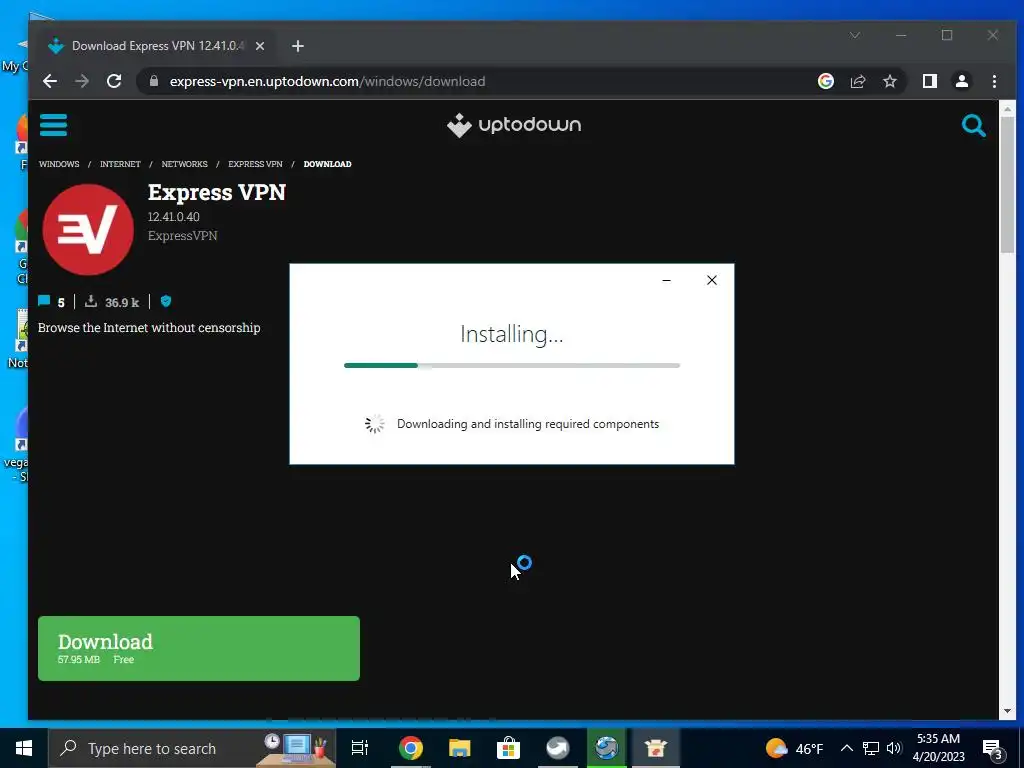Click the scrollbar up arrow
This screenshot has height=768, width=1024.
[1006, 108]
